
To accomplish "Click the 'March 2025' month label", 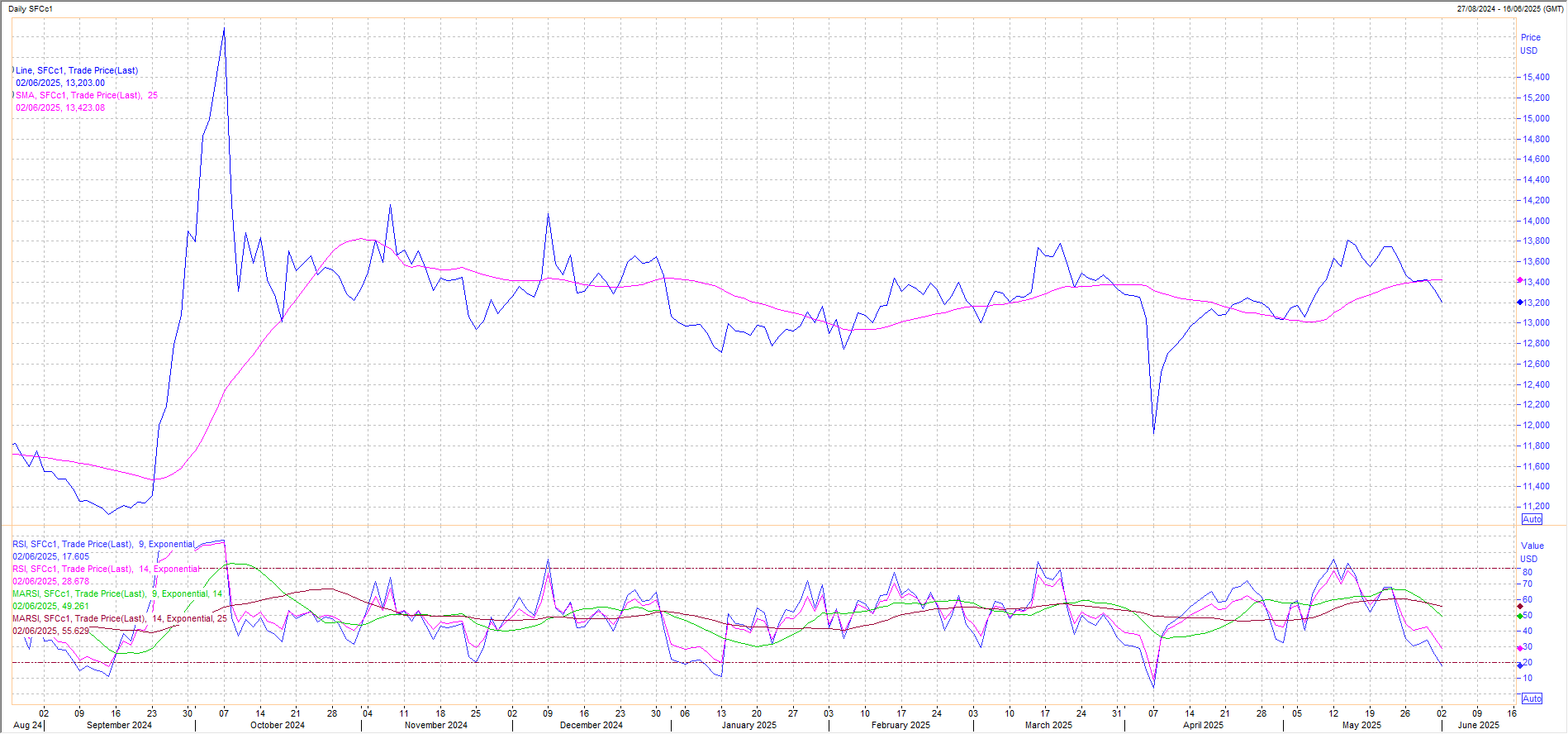I will coord(1048,726).
